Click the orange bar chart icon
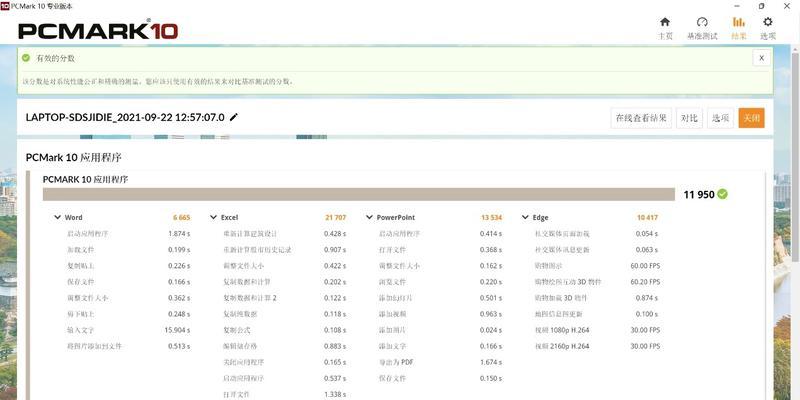 [x=738, y=22]
